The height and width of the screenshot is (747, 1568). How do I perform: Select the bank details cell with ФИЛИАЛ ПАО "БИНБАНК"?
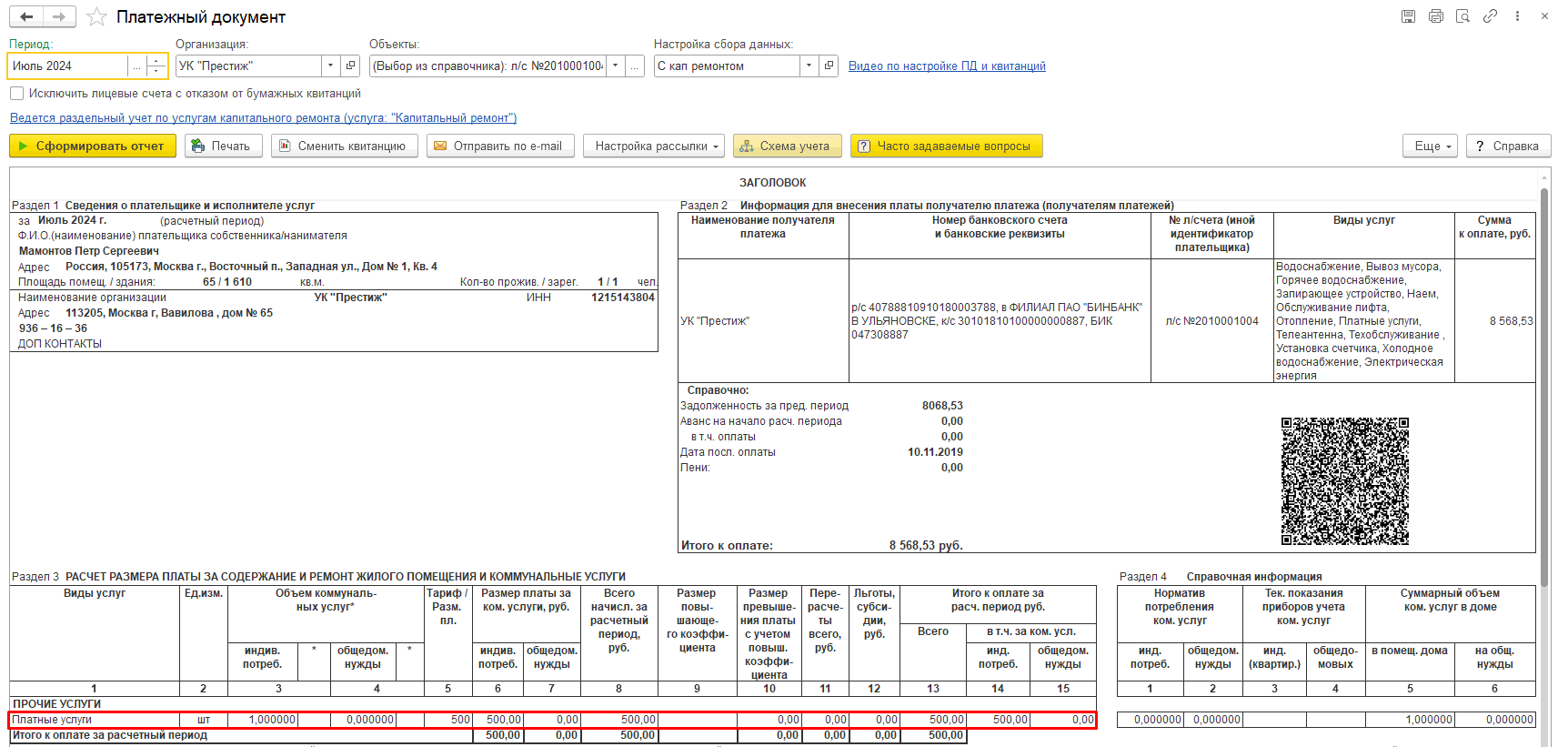[1000, 321]
